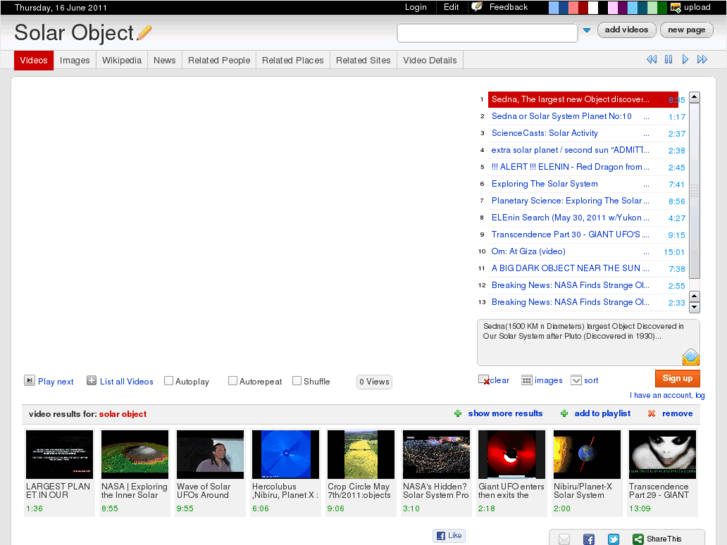Screen dimensions: 727x545
Task: Pick the white color swatch
Action: coord(593,7)
